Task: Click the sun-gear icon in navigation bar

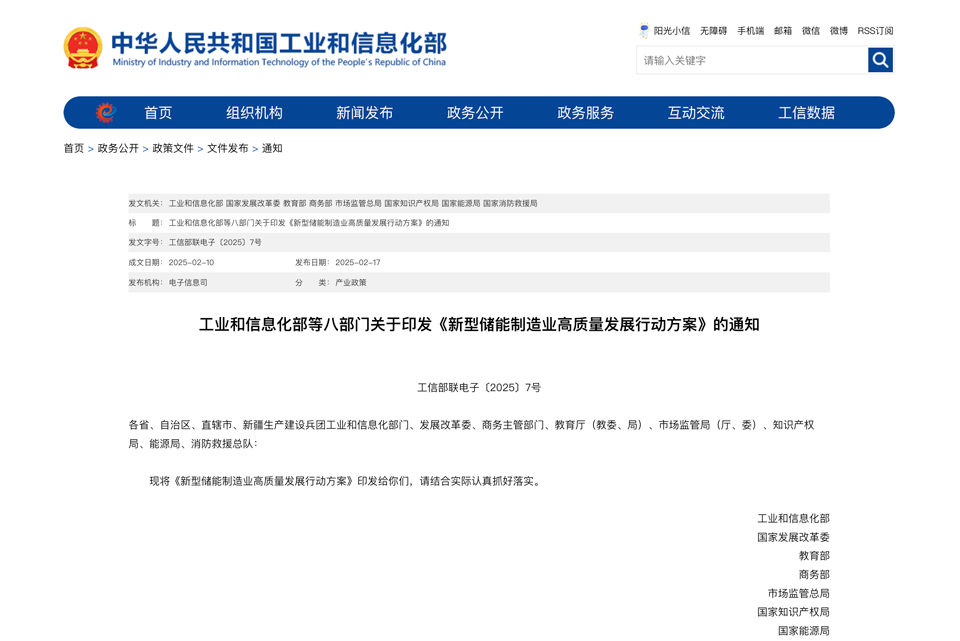Action: tap(106, 113)
